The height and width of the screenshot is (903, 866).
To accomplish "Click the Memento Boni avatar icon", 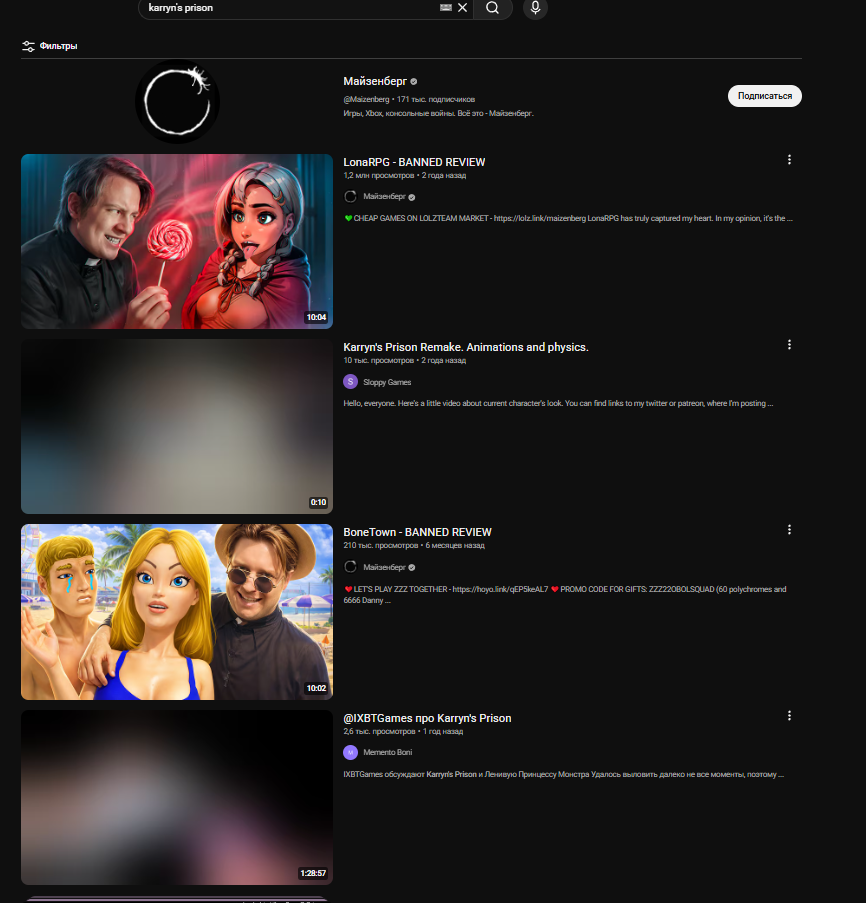I will tap(350, 752).
